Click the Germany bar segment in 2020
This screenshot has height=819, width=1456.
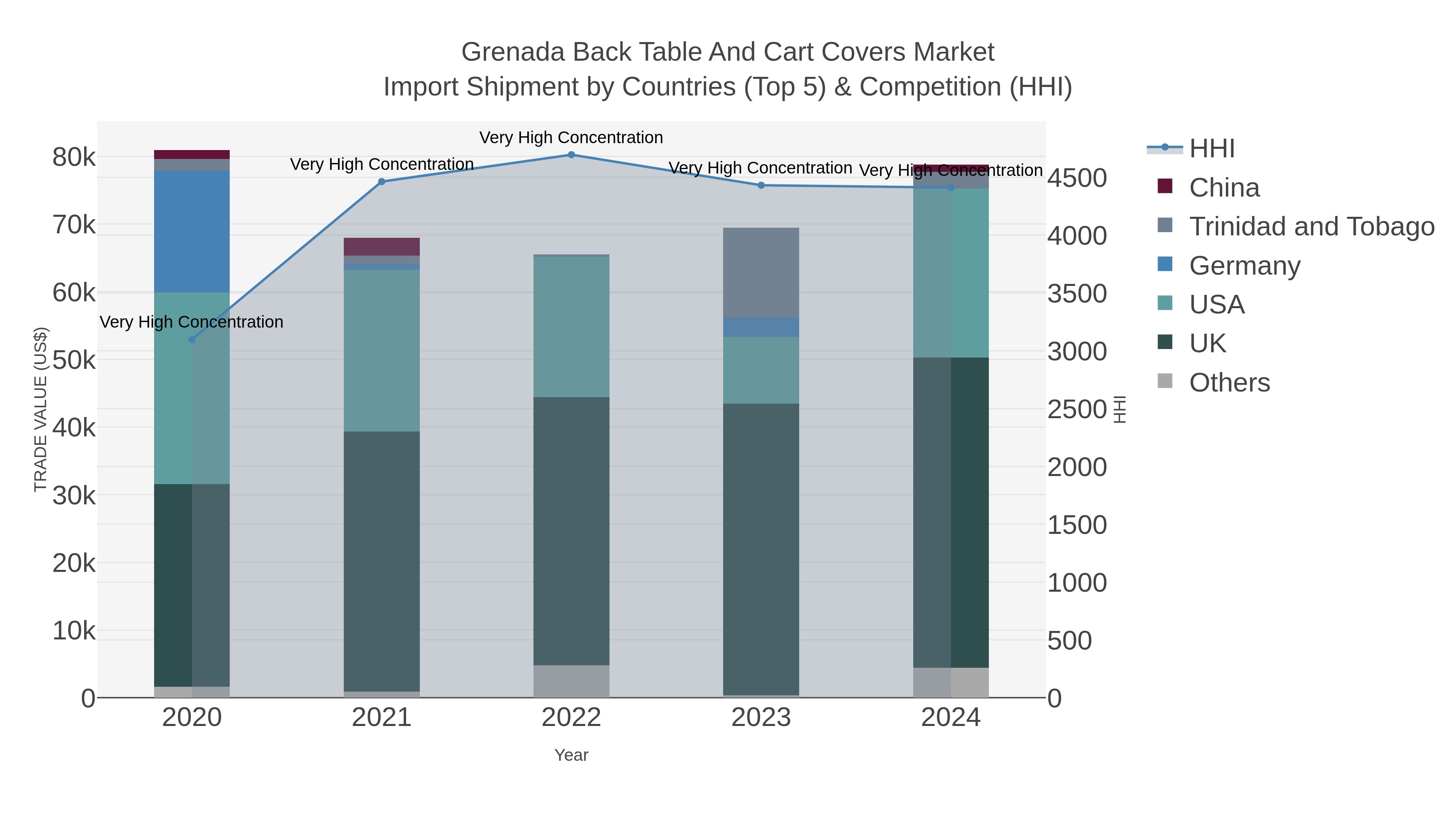tap(192, 232)
